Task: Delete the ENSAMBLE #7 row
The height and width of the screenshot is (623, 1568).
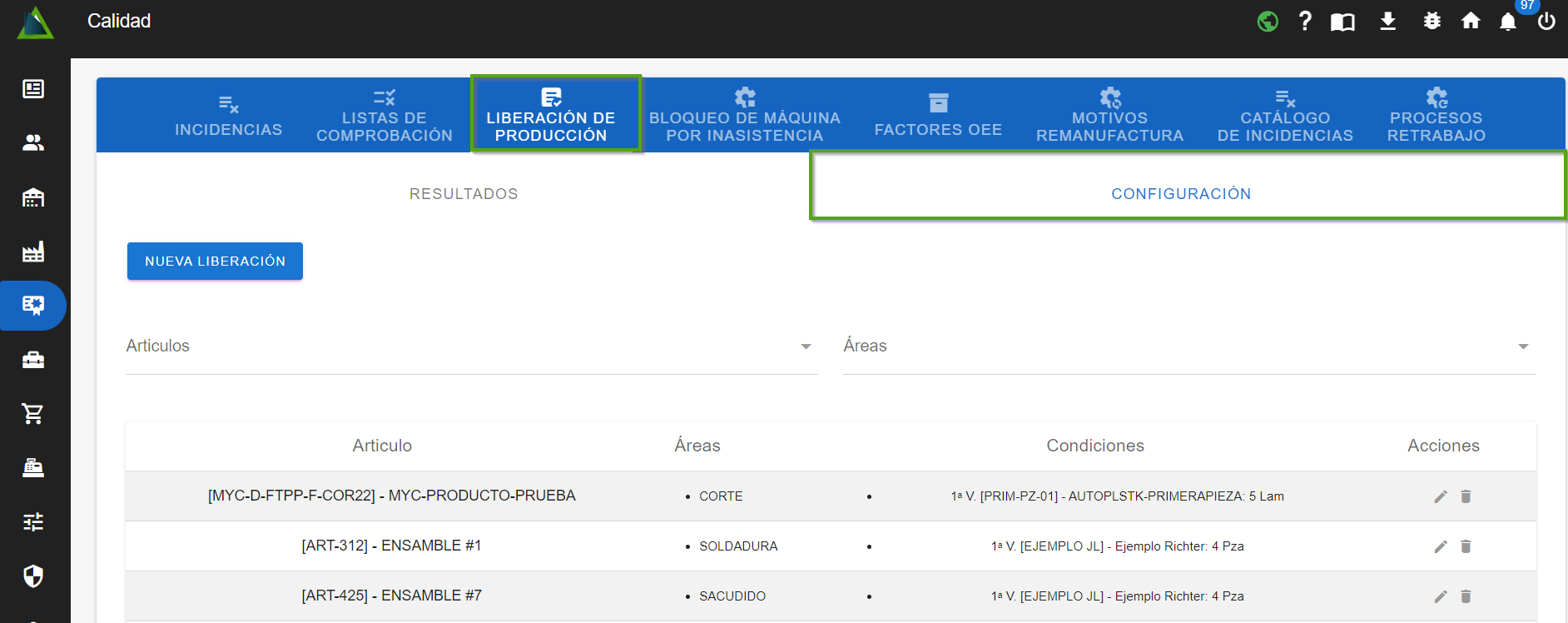Action: click(x=1466, y=596)
